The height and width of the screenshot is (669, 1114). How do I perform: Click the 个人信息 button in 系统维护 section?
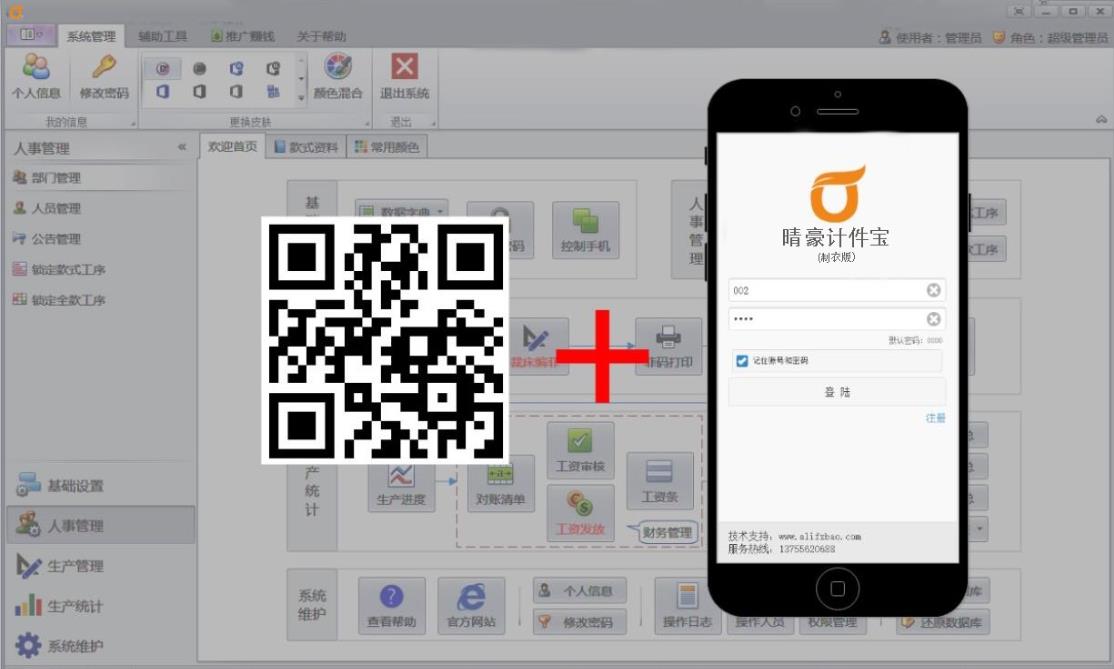click(580, 590)
